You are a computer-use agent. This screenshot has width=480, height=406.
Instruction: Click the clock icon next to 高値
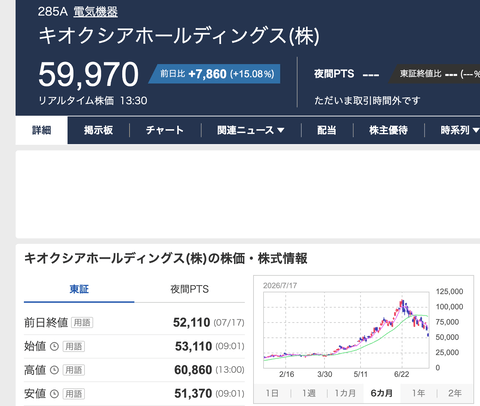[54, 370]
